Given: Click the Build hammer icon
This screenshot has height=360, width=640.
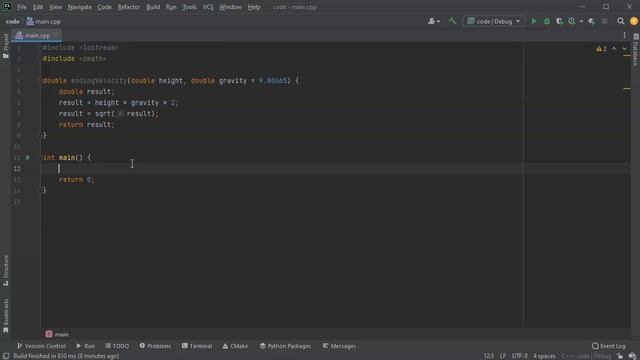Looking at the screenshot, I should click(x=452, y=21).
